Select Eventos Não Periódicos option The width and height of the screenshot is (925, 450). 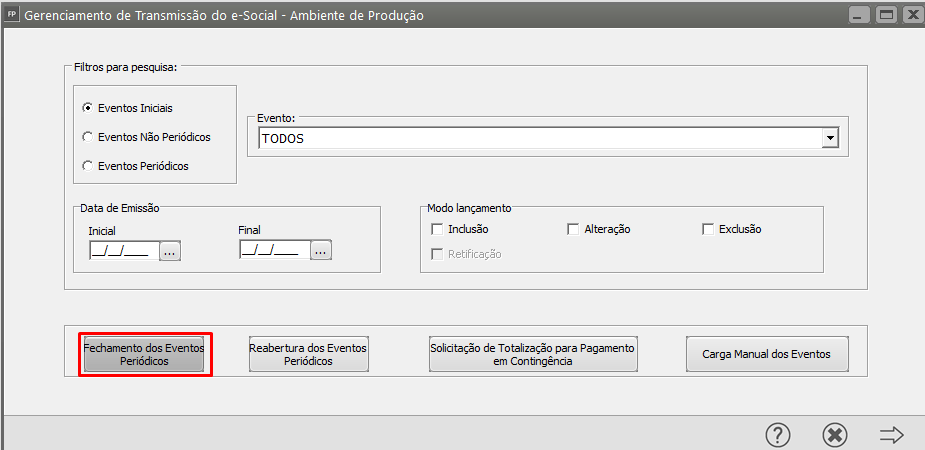coord(88,136)
